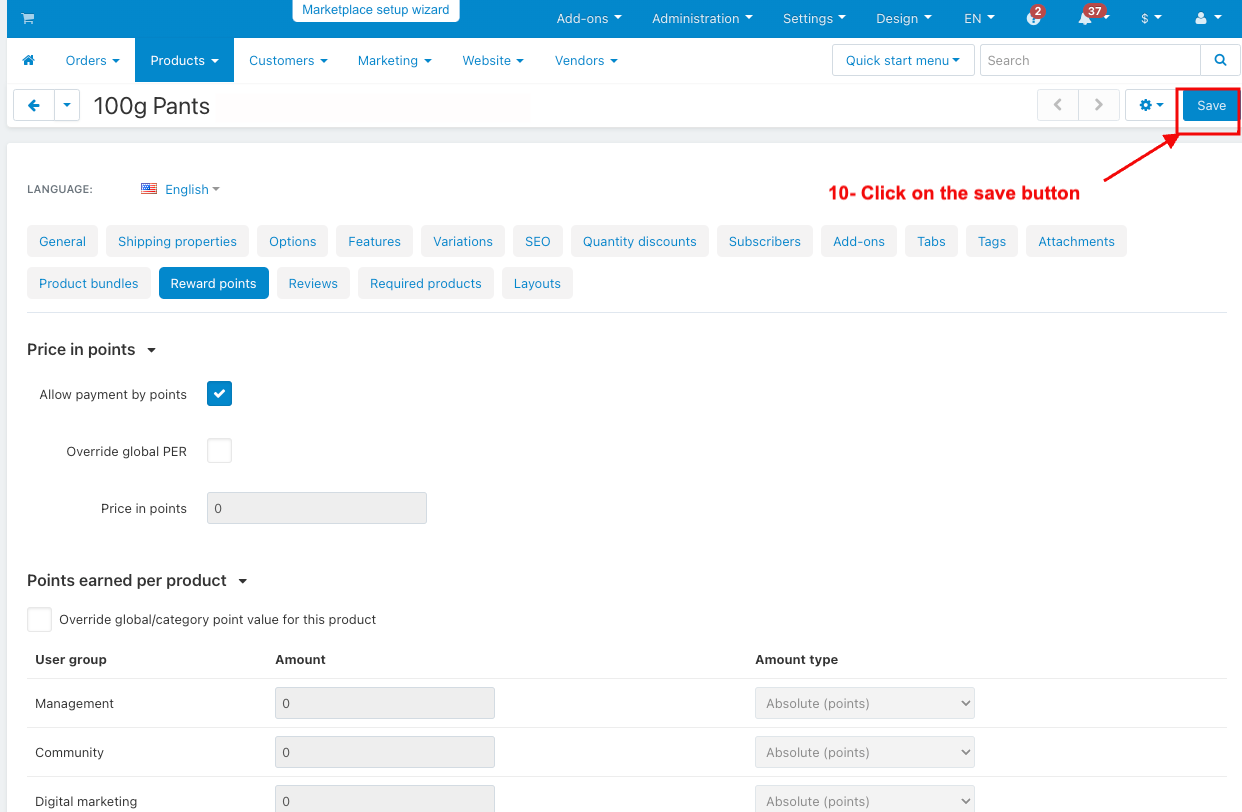Open the Quick start menu button

903,60
